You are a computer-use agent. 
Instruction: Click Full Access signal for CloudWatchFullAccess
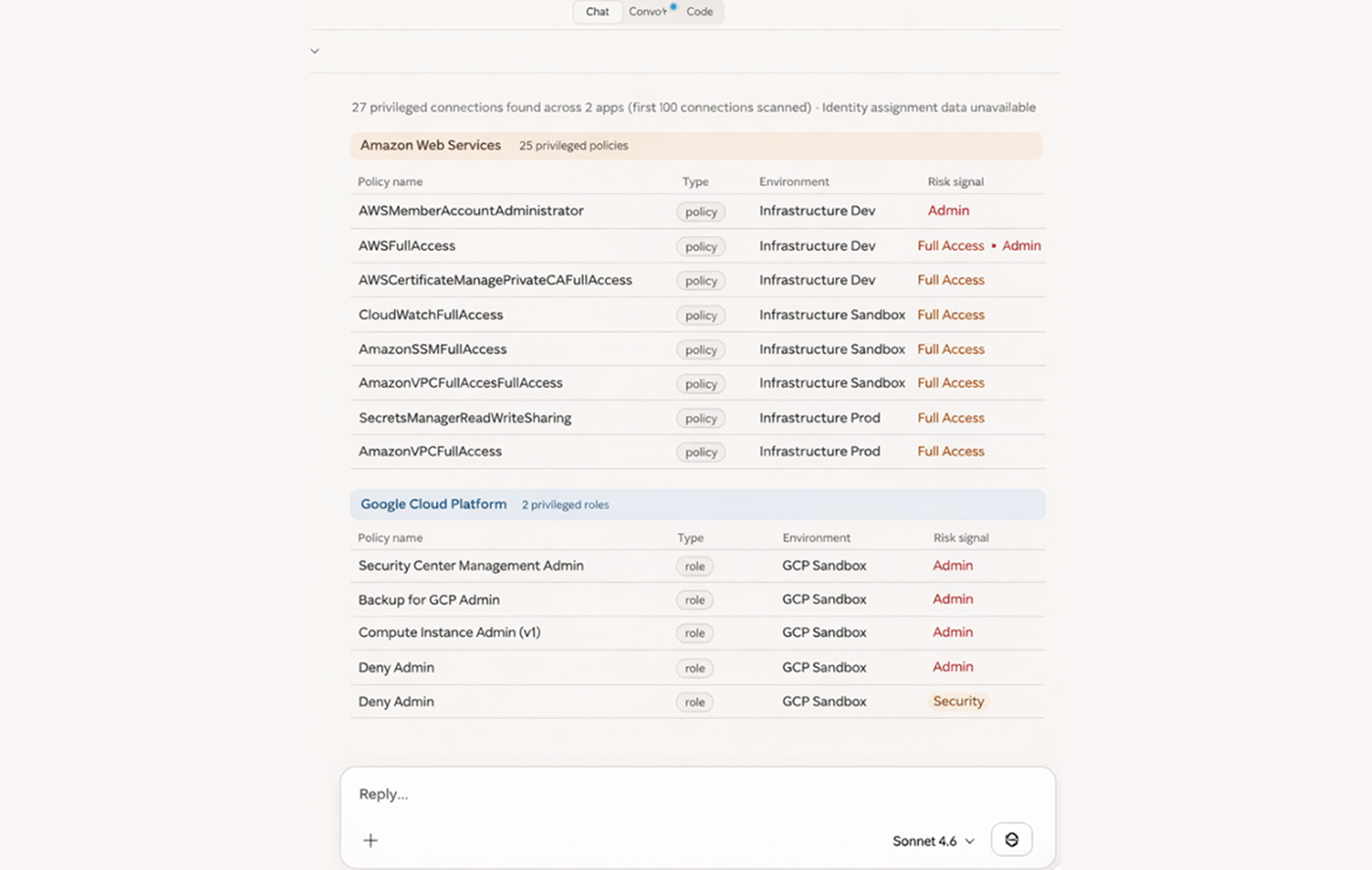(951, 314)
